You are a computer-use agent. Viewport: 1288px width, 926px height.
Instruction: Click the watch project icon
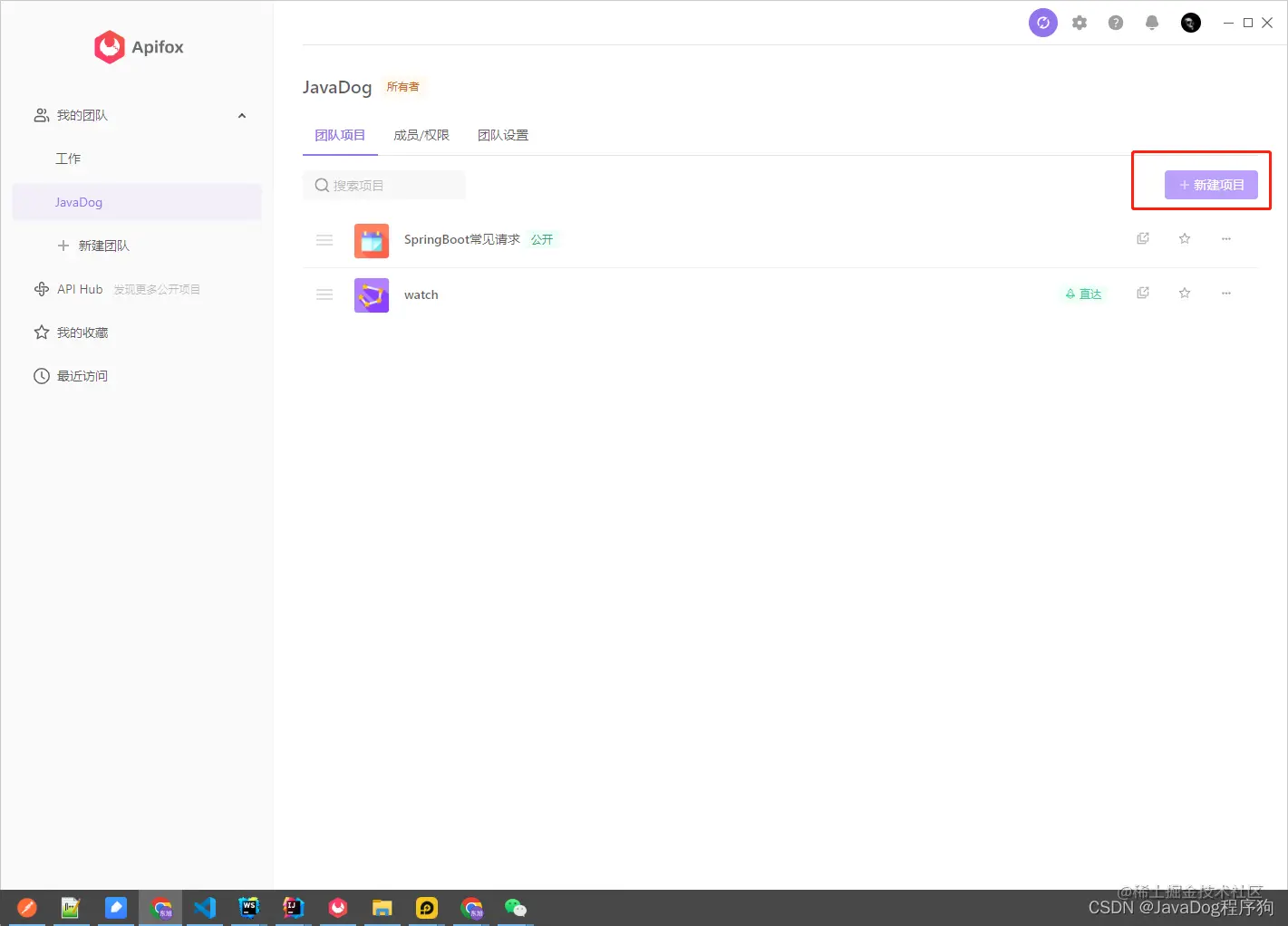pos(372,295)
